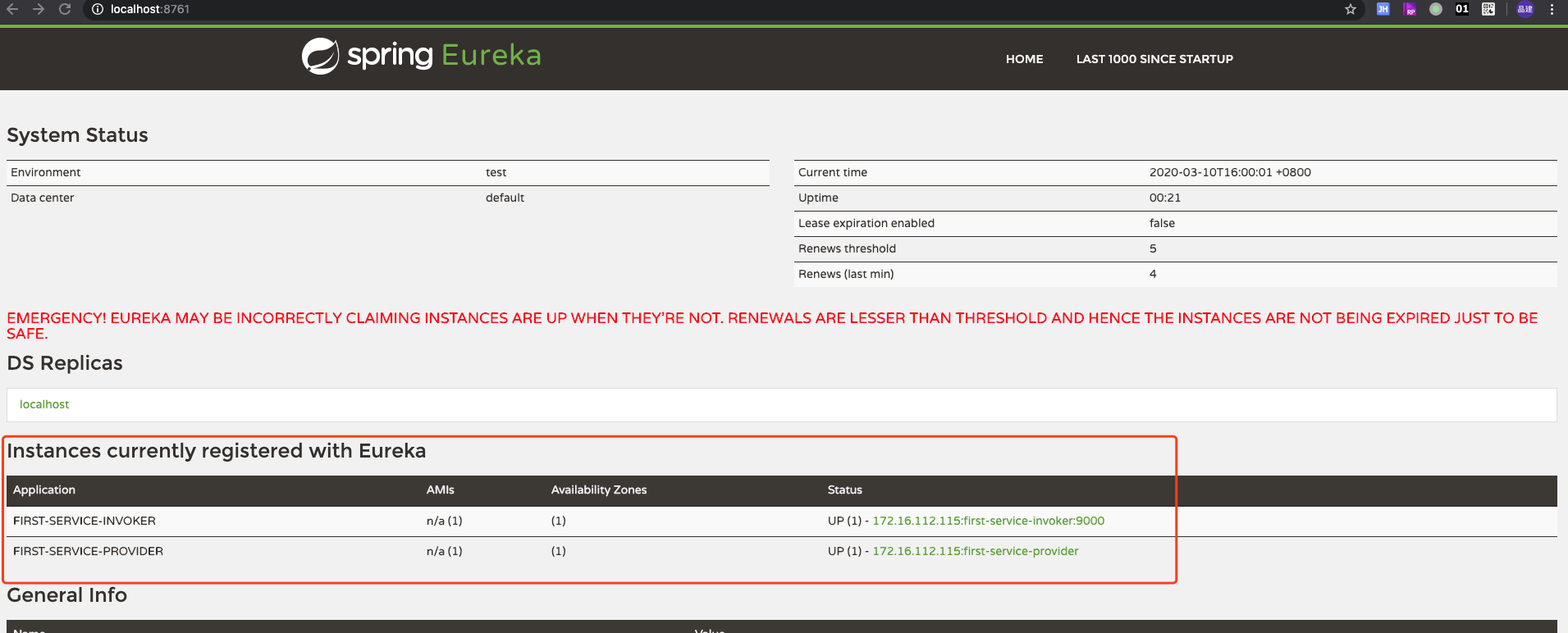Viewport: 1568px width, 633px height.
Task: Select the Uptime value 00:21
Action: point(1165,198)
